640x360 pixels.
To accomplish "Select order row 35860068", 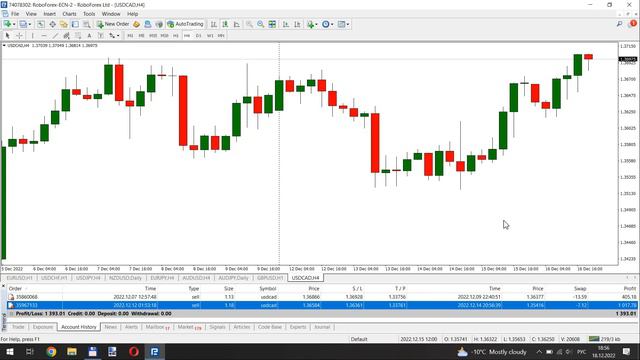I will [x=322, y=297].
